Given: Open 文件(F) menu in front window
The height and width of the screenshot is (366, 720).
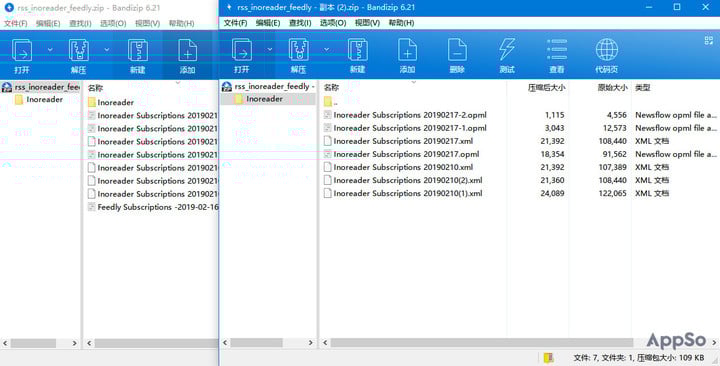Looking at the screenshot, I should [235, 23].
